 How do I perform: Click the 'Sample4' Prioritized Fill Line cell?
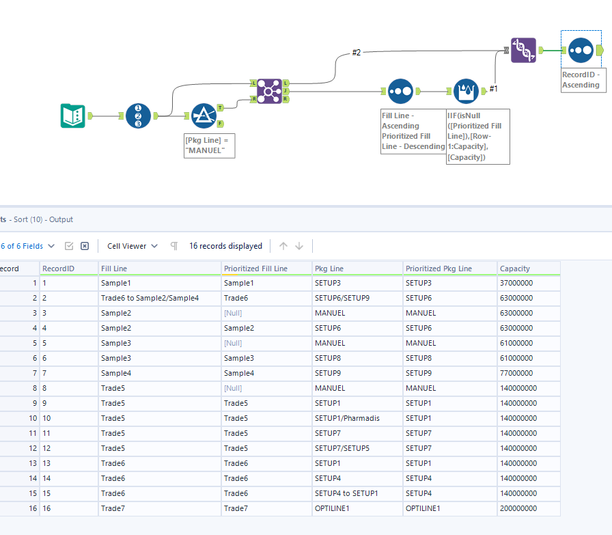267,373
